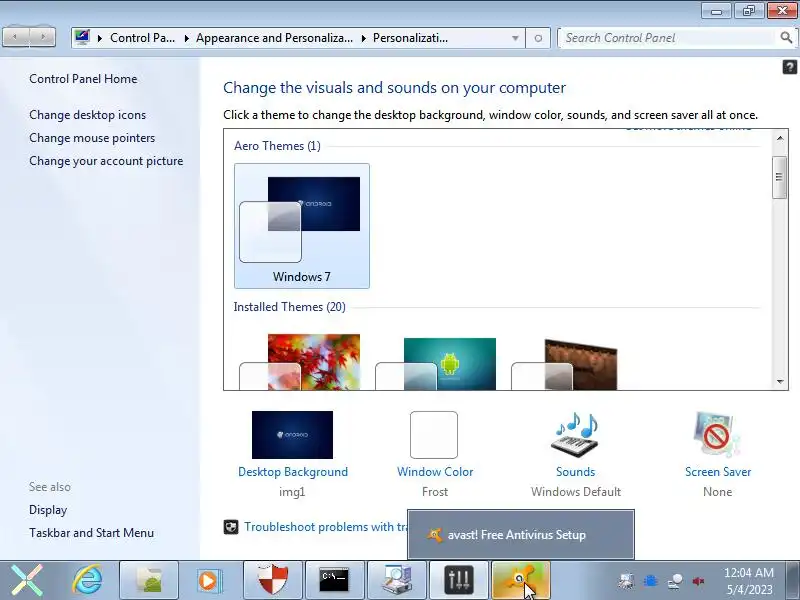
Task: Open the help question mark icon
Action: [789, 67]
